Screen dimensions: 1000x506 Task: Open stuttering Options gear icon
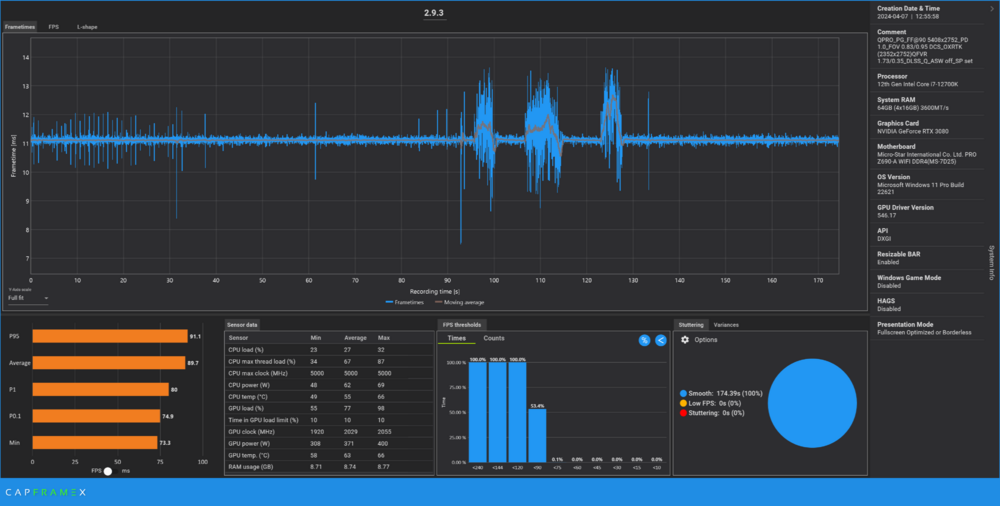(x=685, y=340)
